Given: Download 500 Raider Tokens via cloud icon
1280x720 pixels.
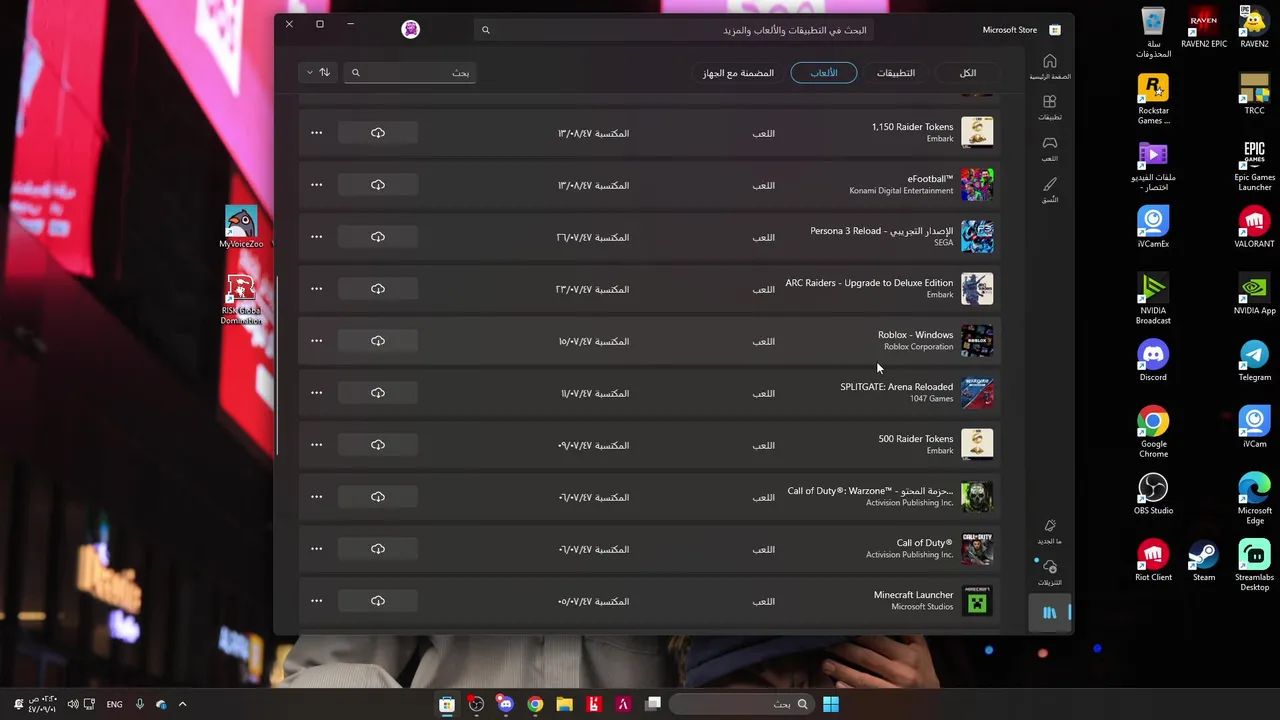Looking at the screenshot, I should pyautogui.click(x=378, y=445).
